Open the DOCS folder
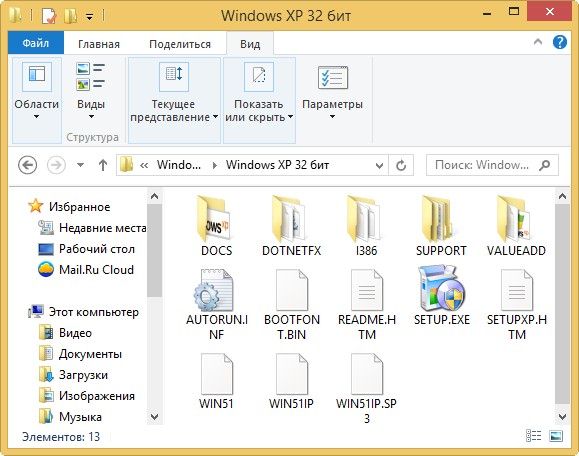This screenshot has width=579, height=456. (216, 226)
